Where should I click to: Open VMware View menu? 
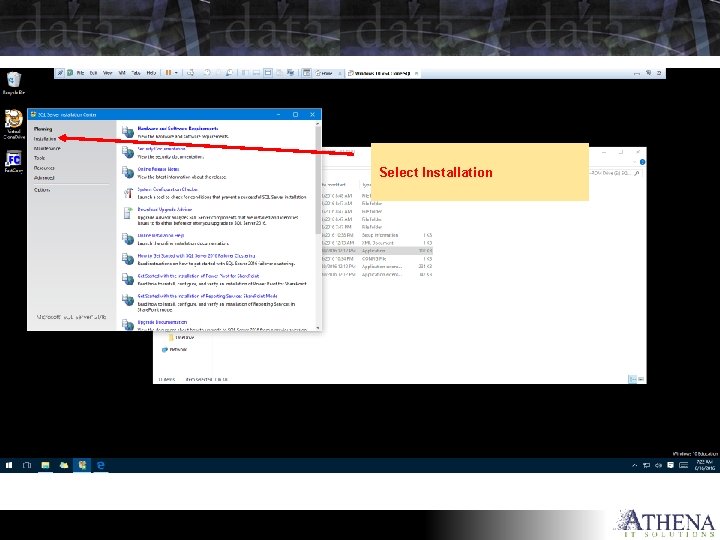coord(107,73)
